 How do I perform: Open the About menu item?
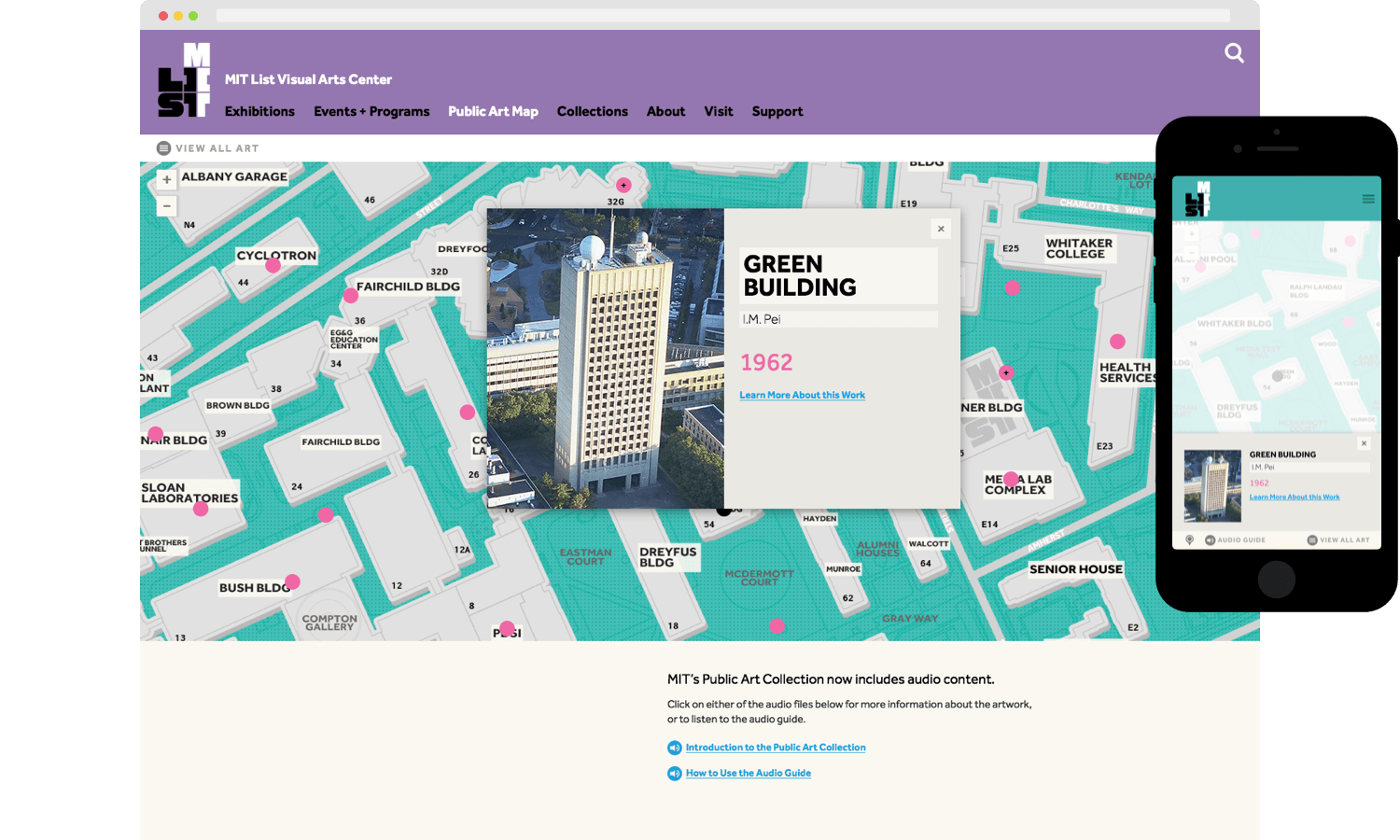[x=666, y=111]
